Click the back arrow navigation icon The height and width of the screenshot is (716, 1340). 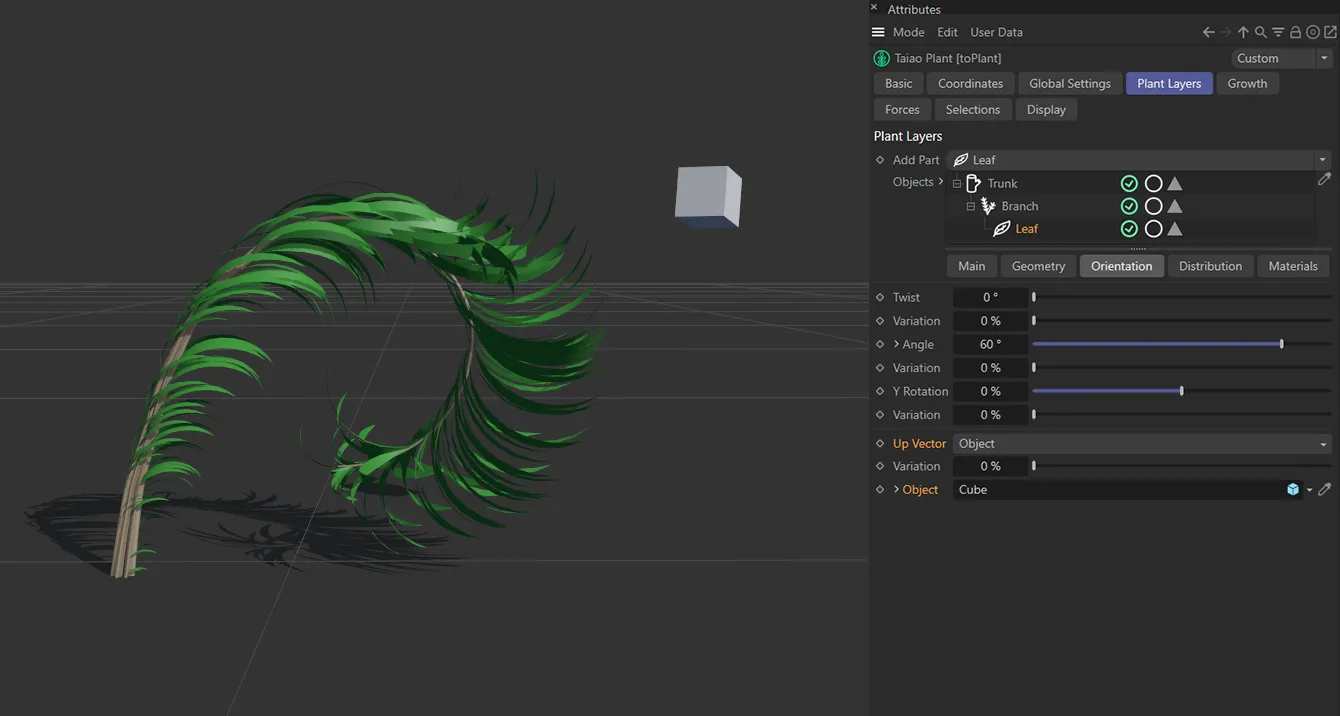pyautogui.click(x=1208, y=32)
